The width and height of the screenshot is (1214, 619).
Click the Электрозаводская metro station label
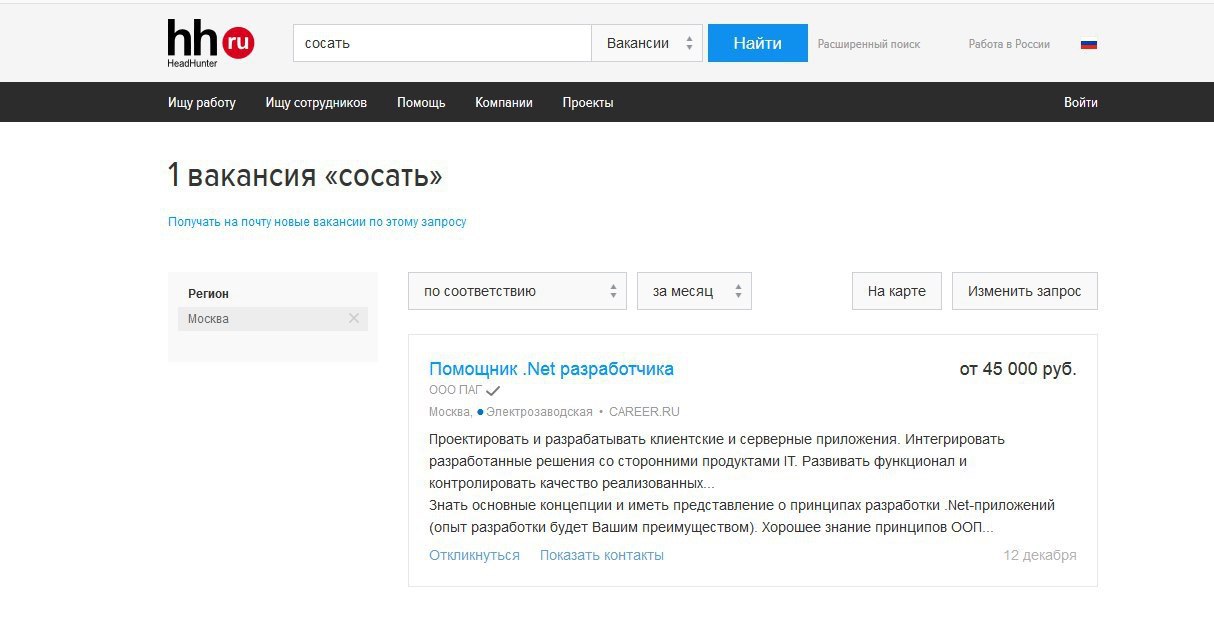click(x=539, y=412)
